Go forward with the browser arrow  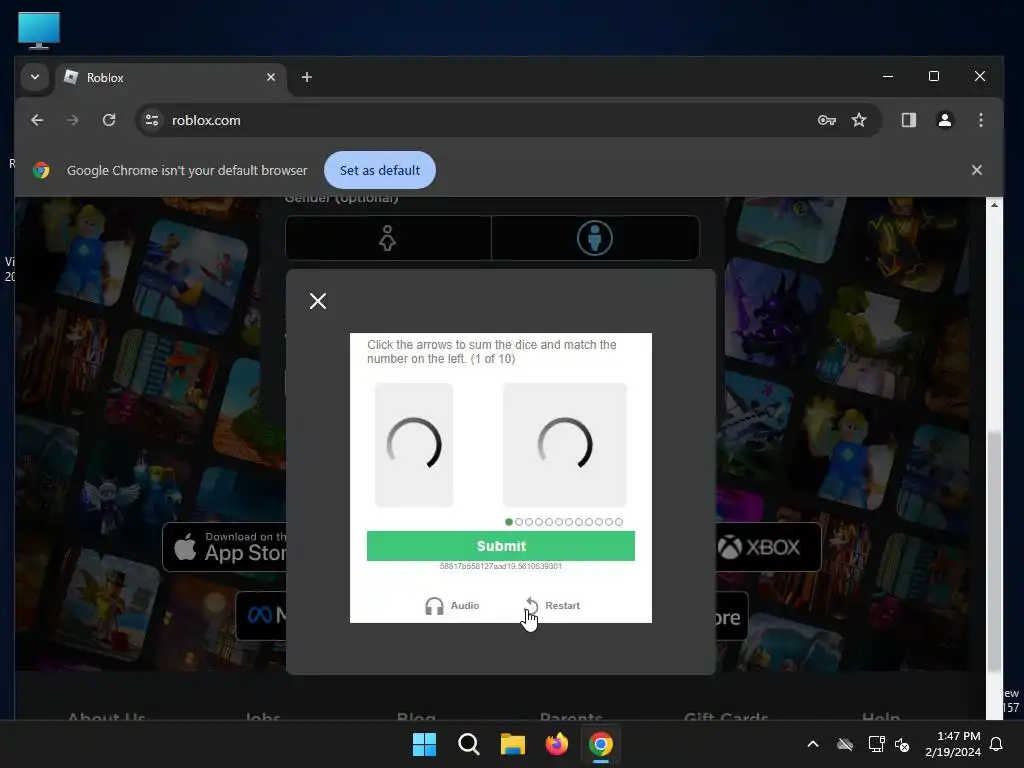pyautogui.click(x=72, y=120)
